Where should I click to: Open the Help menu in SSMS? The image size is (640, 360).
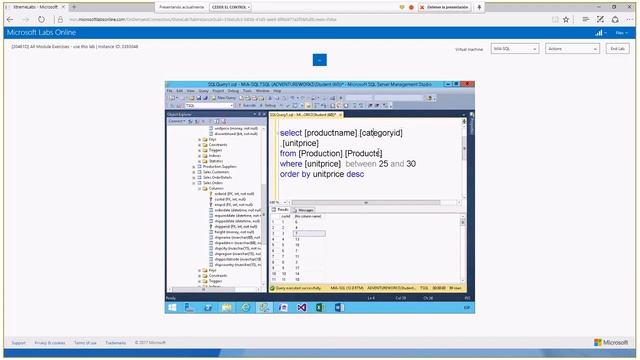coord(277,91)
